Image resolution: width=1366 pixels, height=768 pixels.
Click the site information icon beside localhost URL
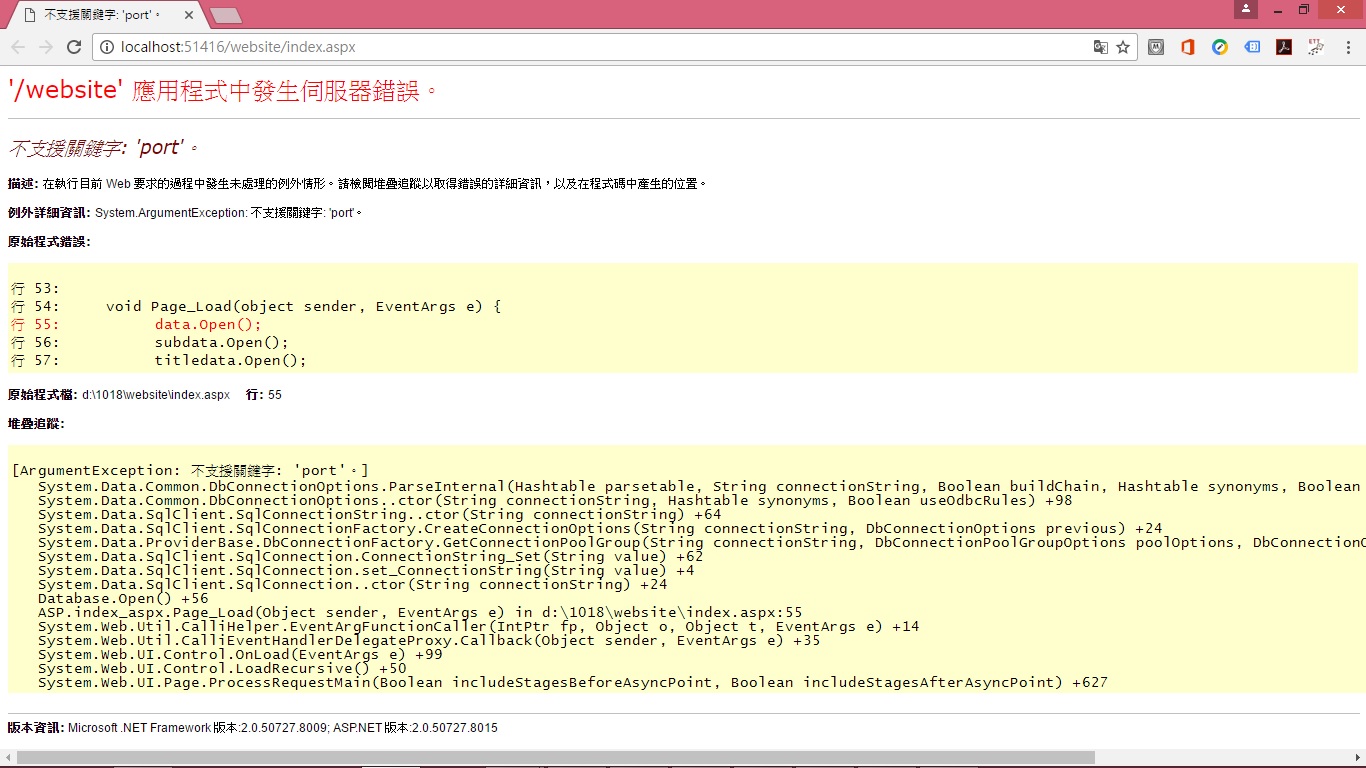(x=107, y=46)
